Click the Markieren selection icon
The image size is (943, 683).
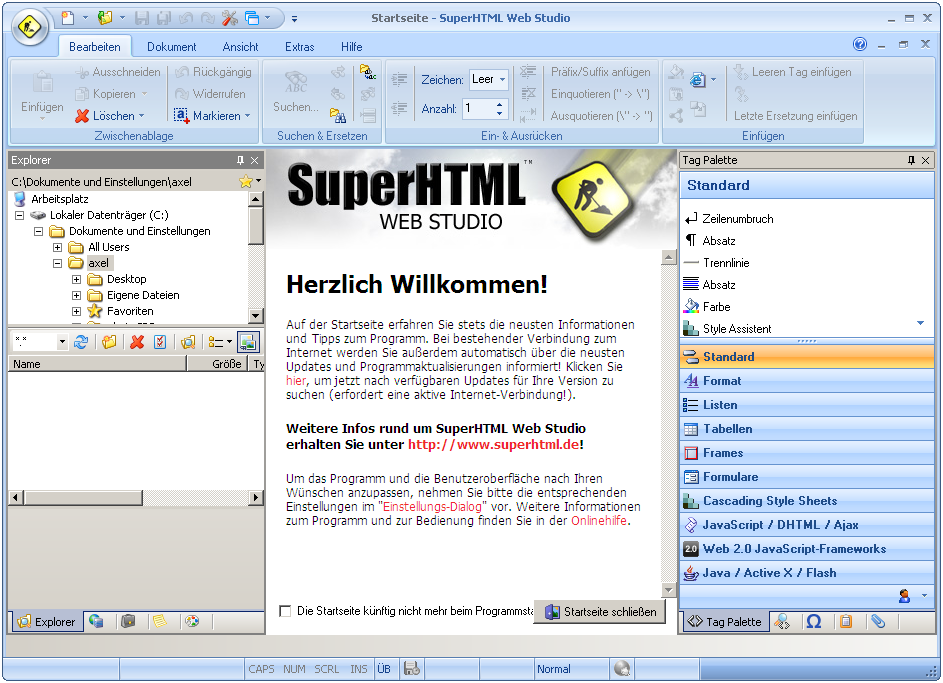tap(182, 115)
